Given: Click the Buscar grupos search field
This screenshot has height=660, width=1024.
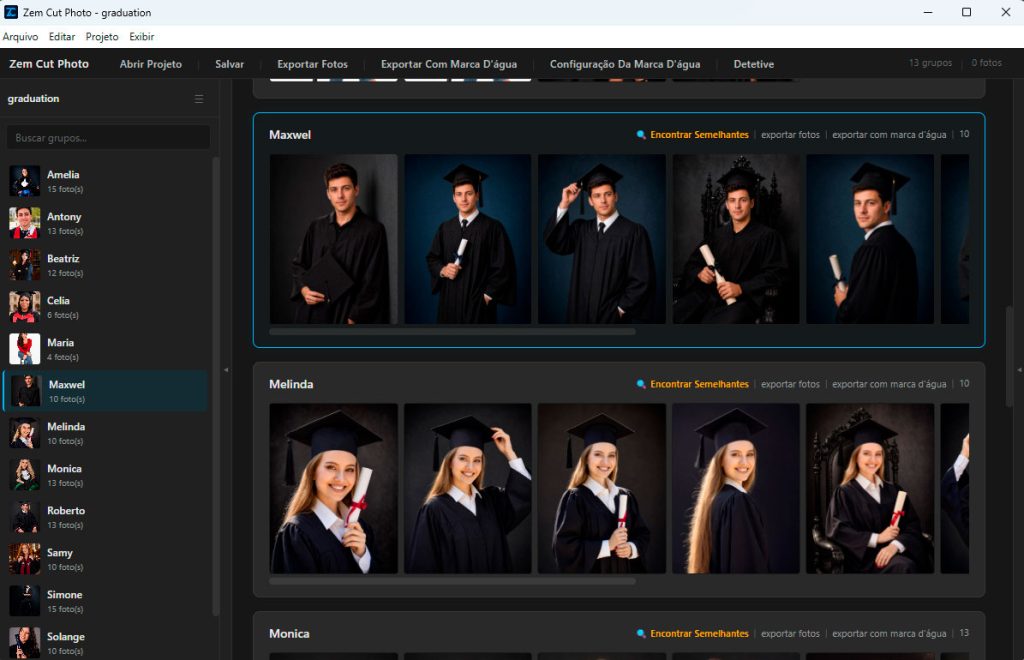Looking at the screenshot, I should tap(108, 138).
